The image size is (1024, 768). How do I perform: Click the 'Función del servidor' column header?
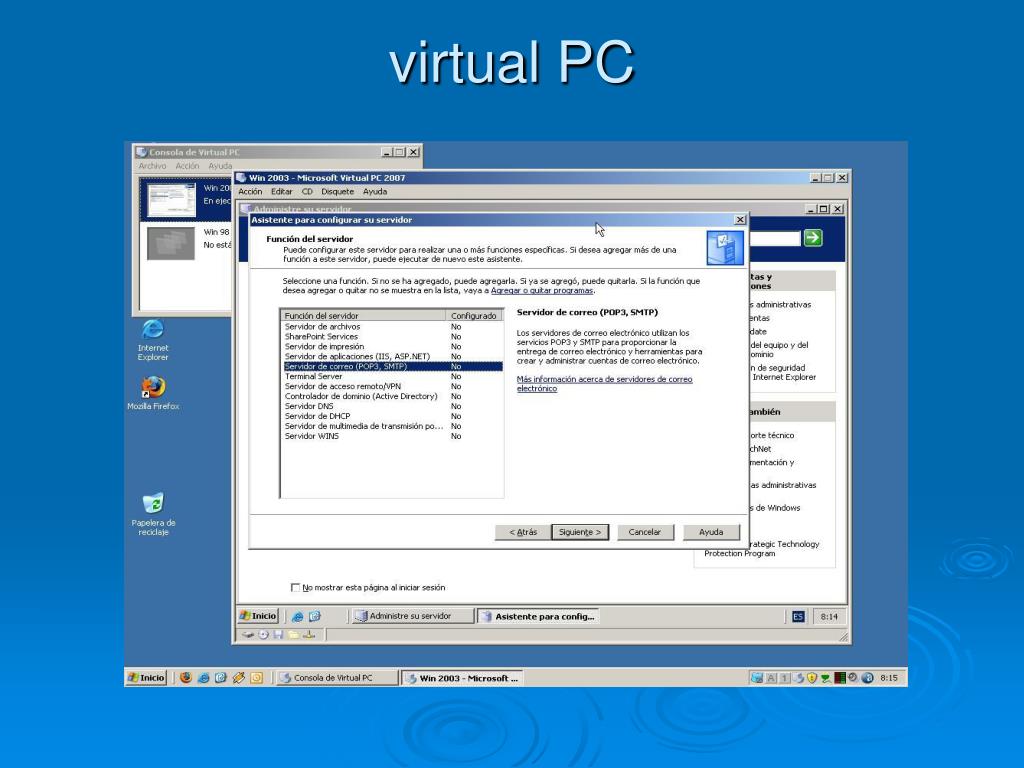363,315
